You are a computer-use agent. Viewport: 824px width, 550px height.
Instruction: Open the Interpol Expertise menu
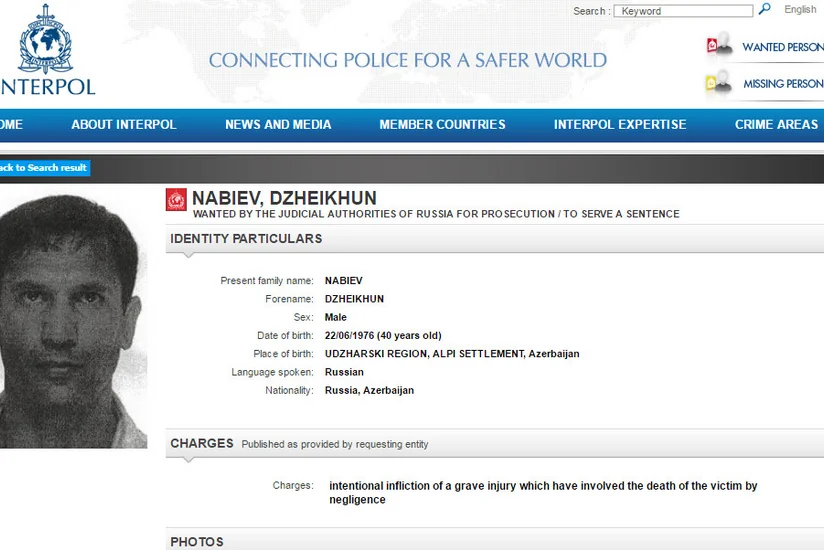coord(620,125)
